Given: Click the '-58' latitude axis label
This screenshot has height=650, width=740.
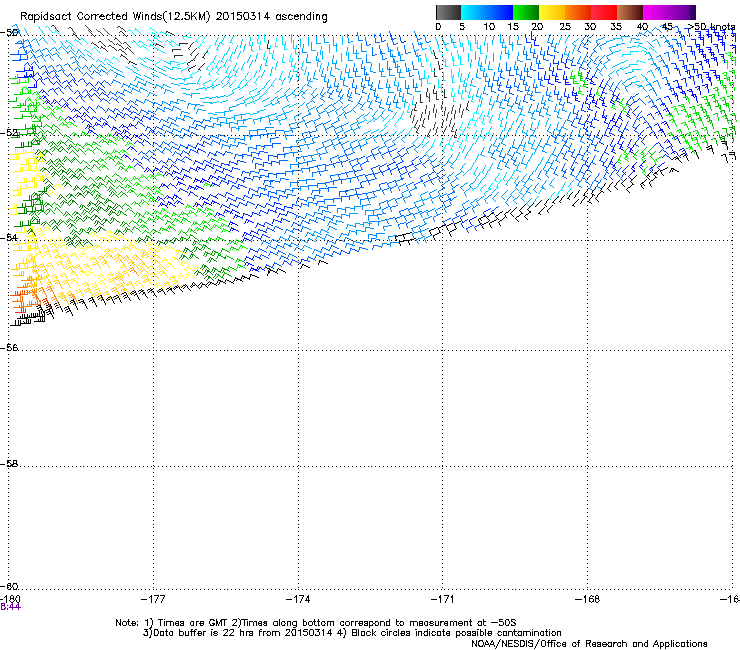Looking at the screenshot, I should coord(9,464).
